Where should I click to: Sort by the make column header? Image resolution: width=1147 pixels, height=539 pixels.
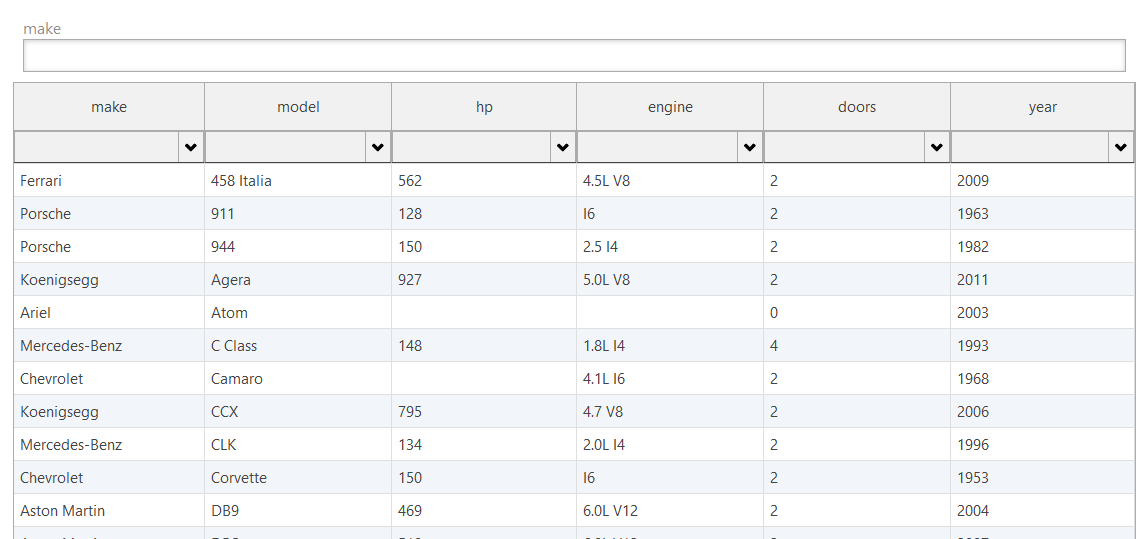tap(109, 107)
